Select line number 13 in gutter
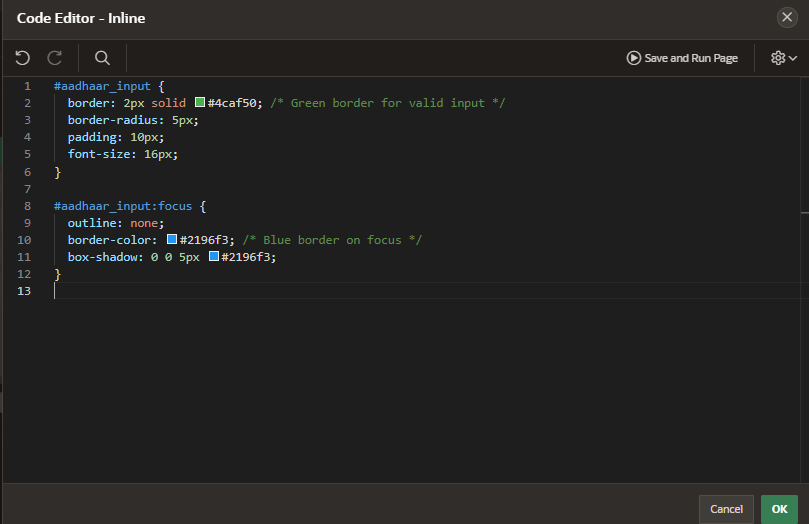This screenshot has height=524, width=809. [x=24, y=291]
